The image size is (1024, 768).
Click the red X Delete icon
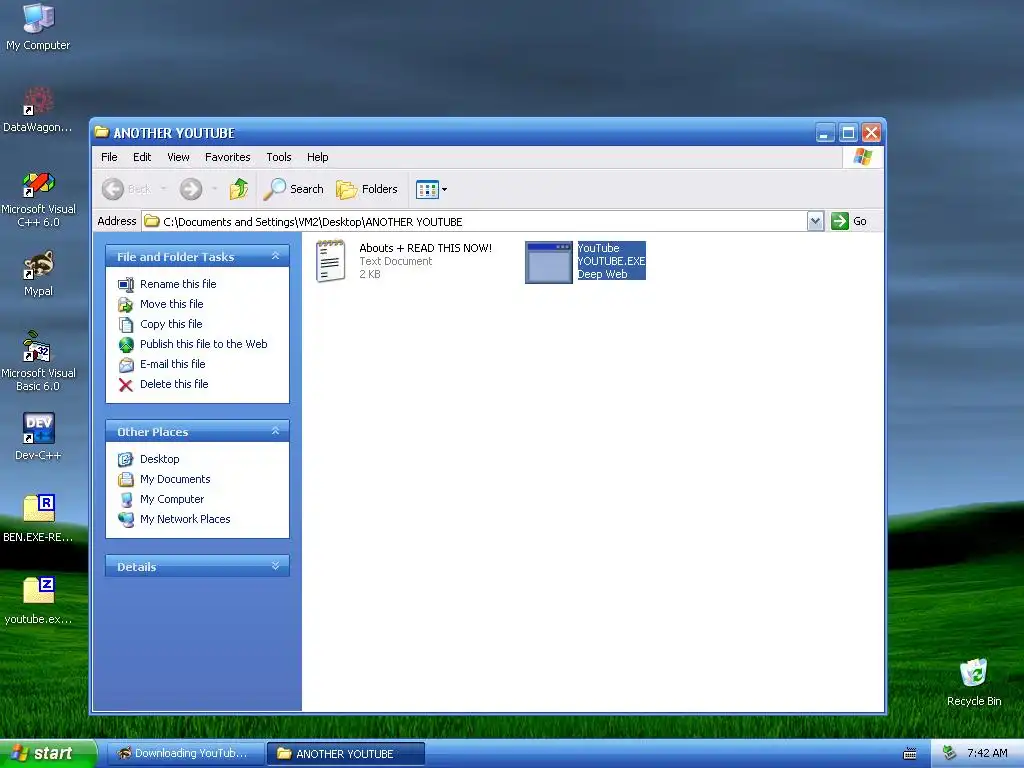(x=125, y=385)
